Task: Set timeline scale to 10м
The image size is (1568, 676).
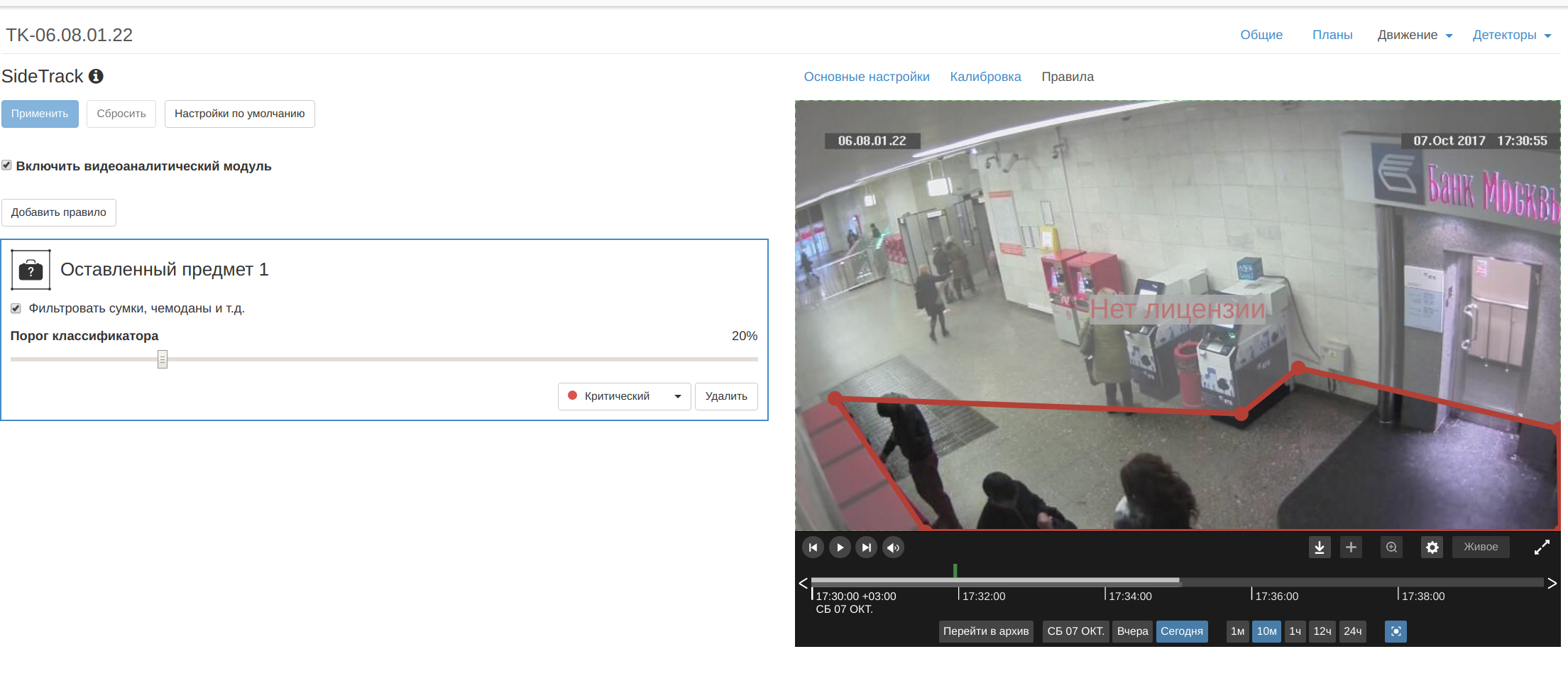Action: point(1266,631)
